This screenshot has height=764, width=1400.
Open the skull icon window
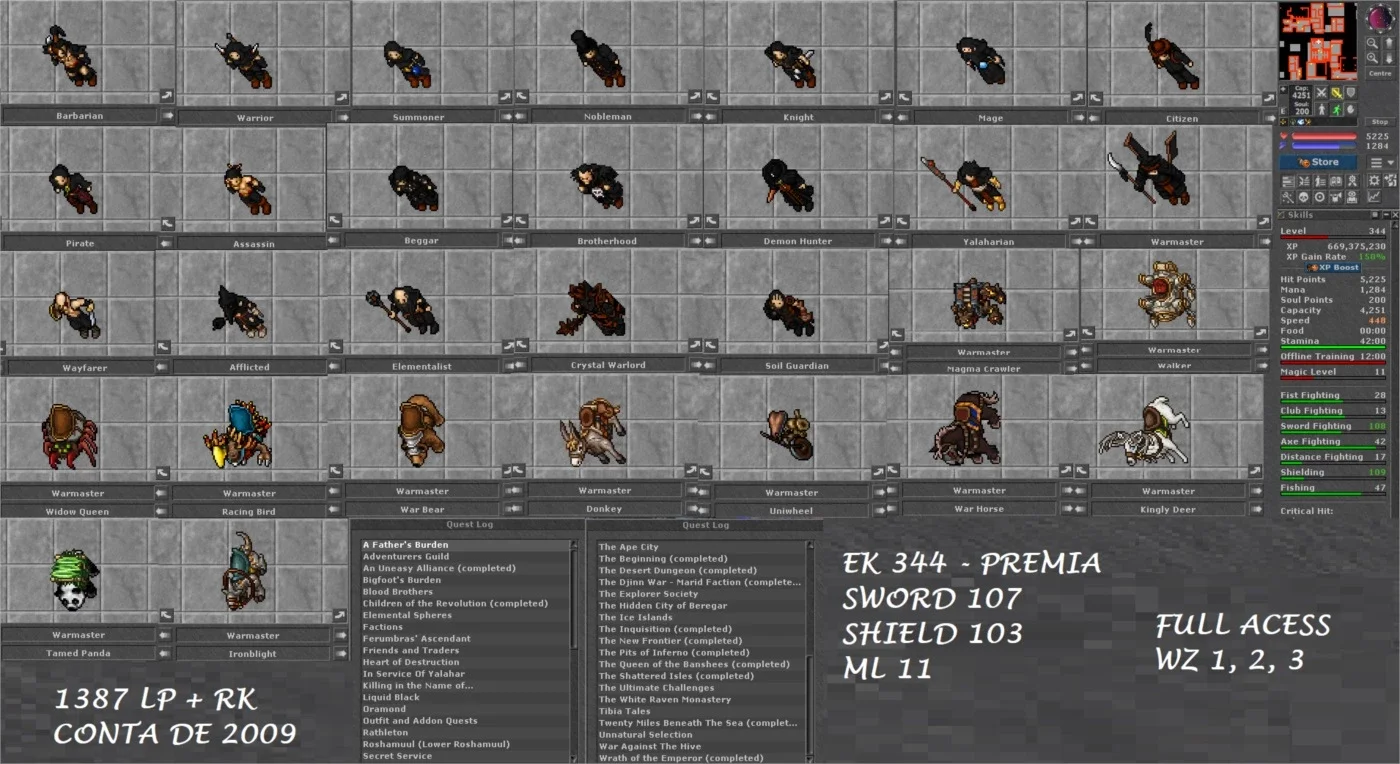1304,197
